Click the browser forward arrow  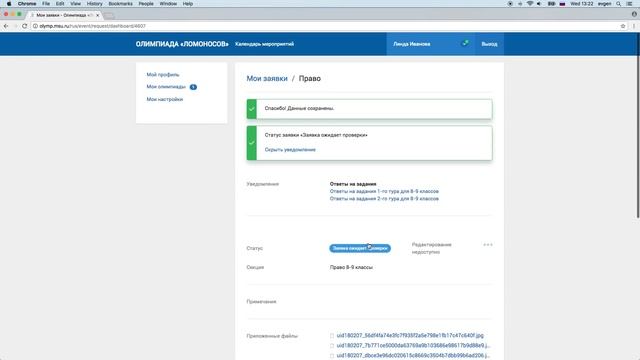[15, 26]
